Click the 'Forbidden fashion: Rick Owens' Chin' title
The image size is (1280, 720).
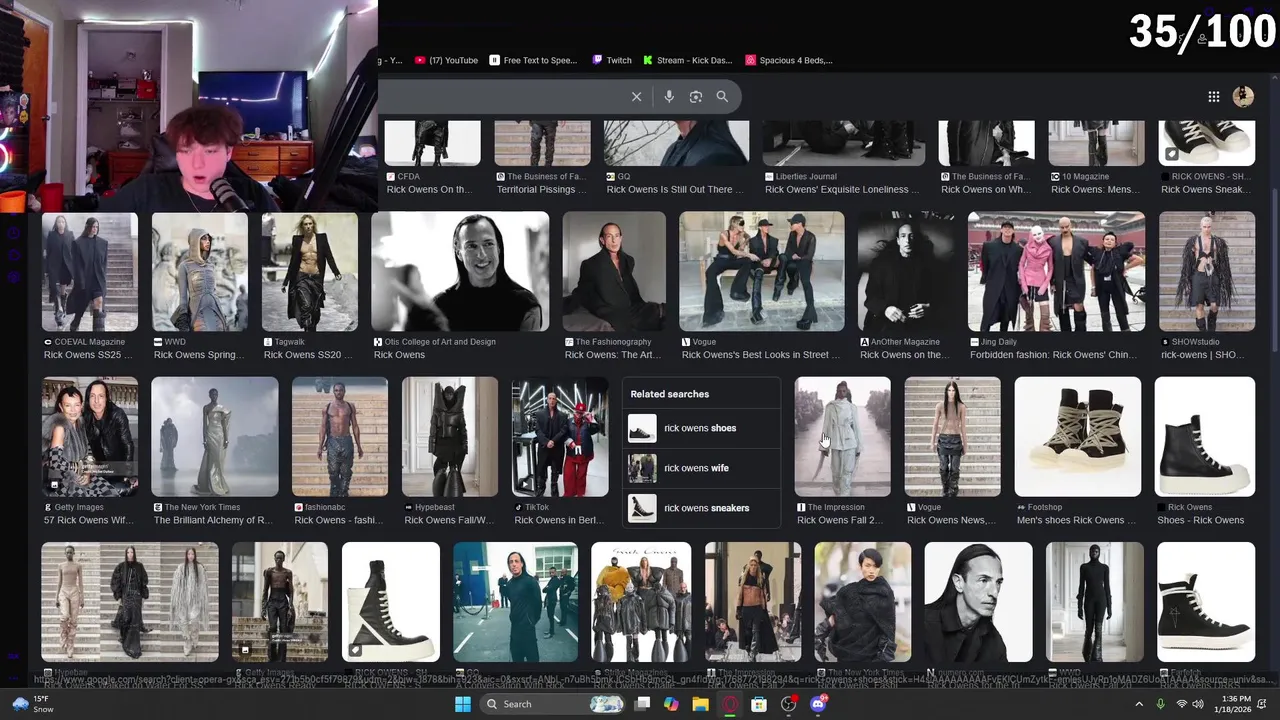coord(1054,355)
